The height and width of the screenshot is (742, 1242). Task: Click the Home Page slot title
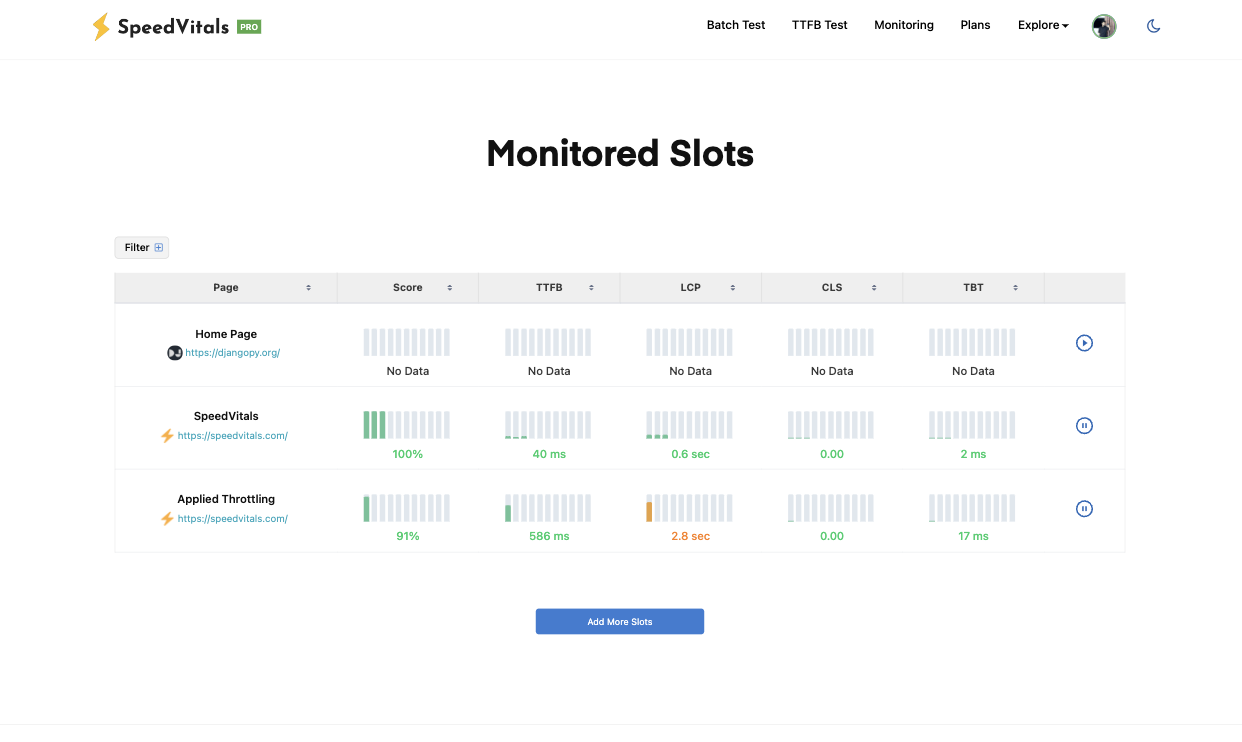tap(226, 334)
